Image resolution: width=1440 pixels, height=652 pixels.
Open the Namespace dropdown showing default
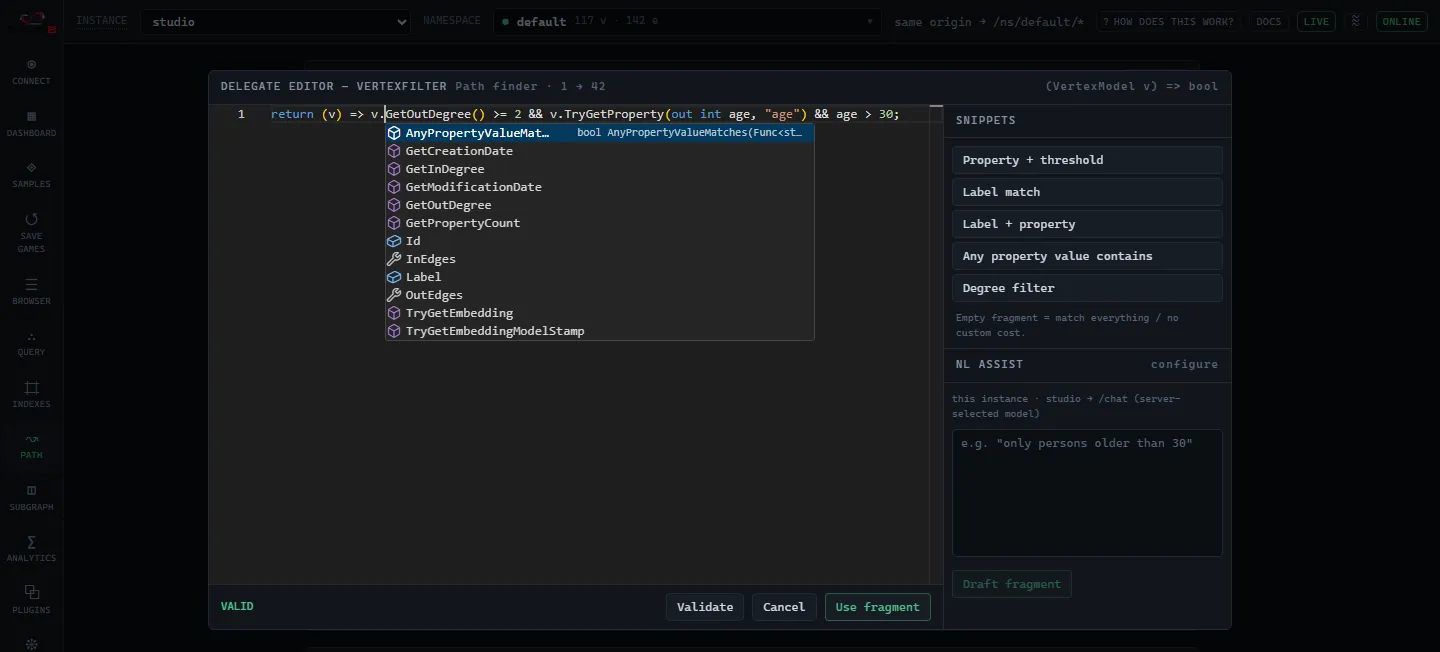pos(687,21)
